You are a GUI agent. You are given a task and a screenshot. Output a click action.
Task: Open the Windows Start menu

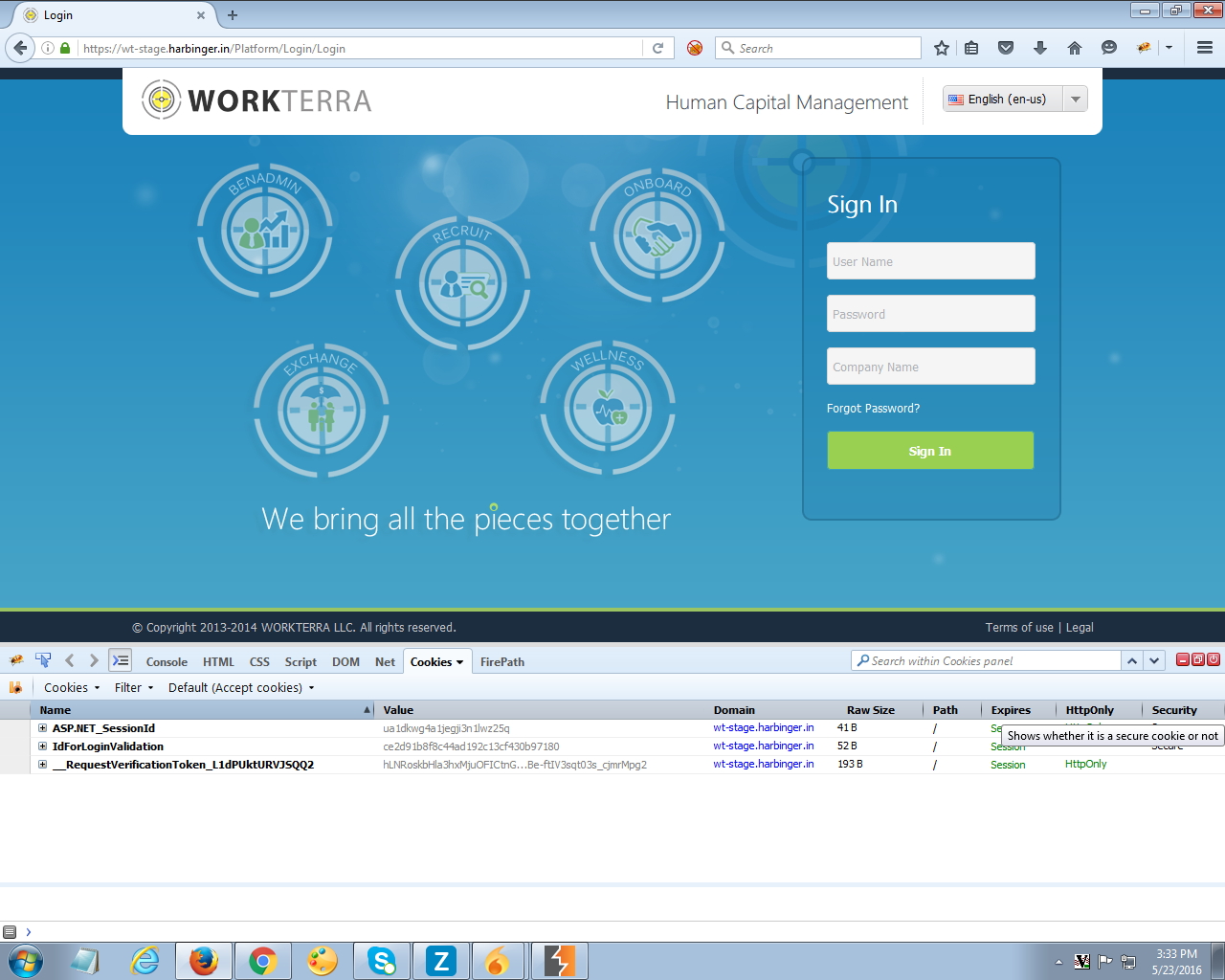pyautogui.click(x=26, y=961)
